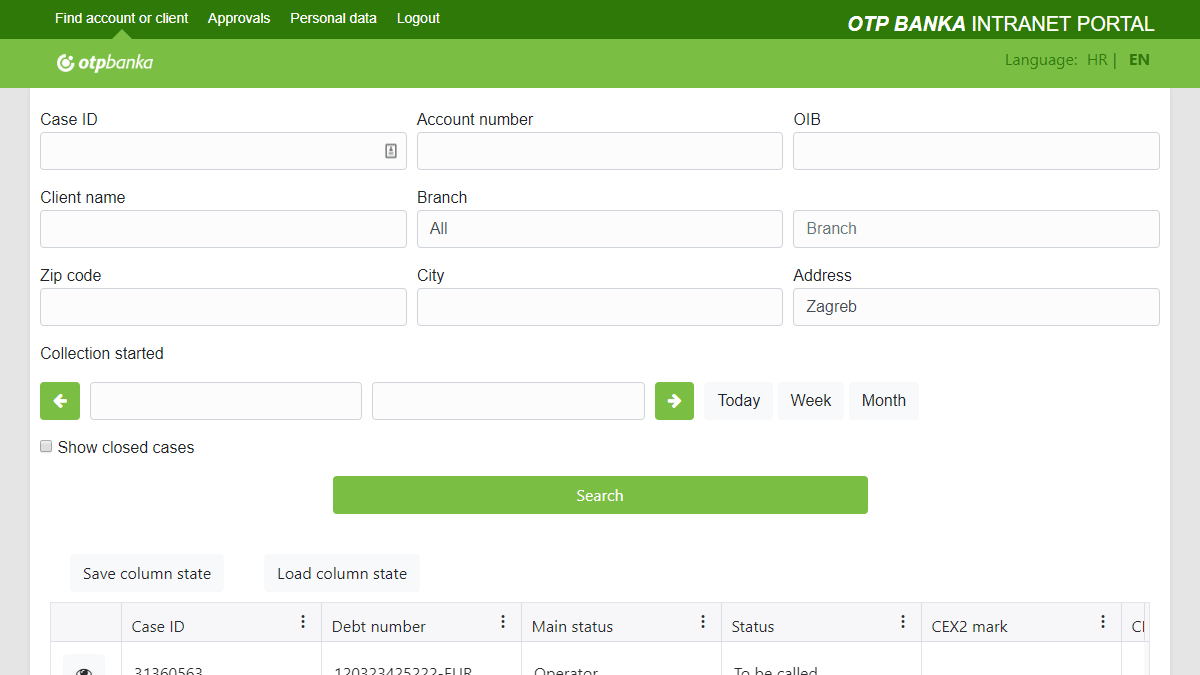Open the CEX2 mark column options menu
1200x675 pixels.
click(x=1103, y=622)
